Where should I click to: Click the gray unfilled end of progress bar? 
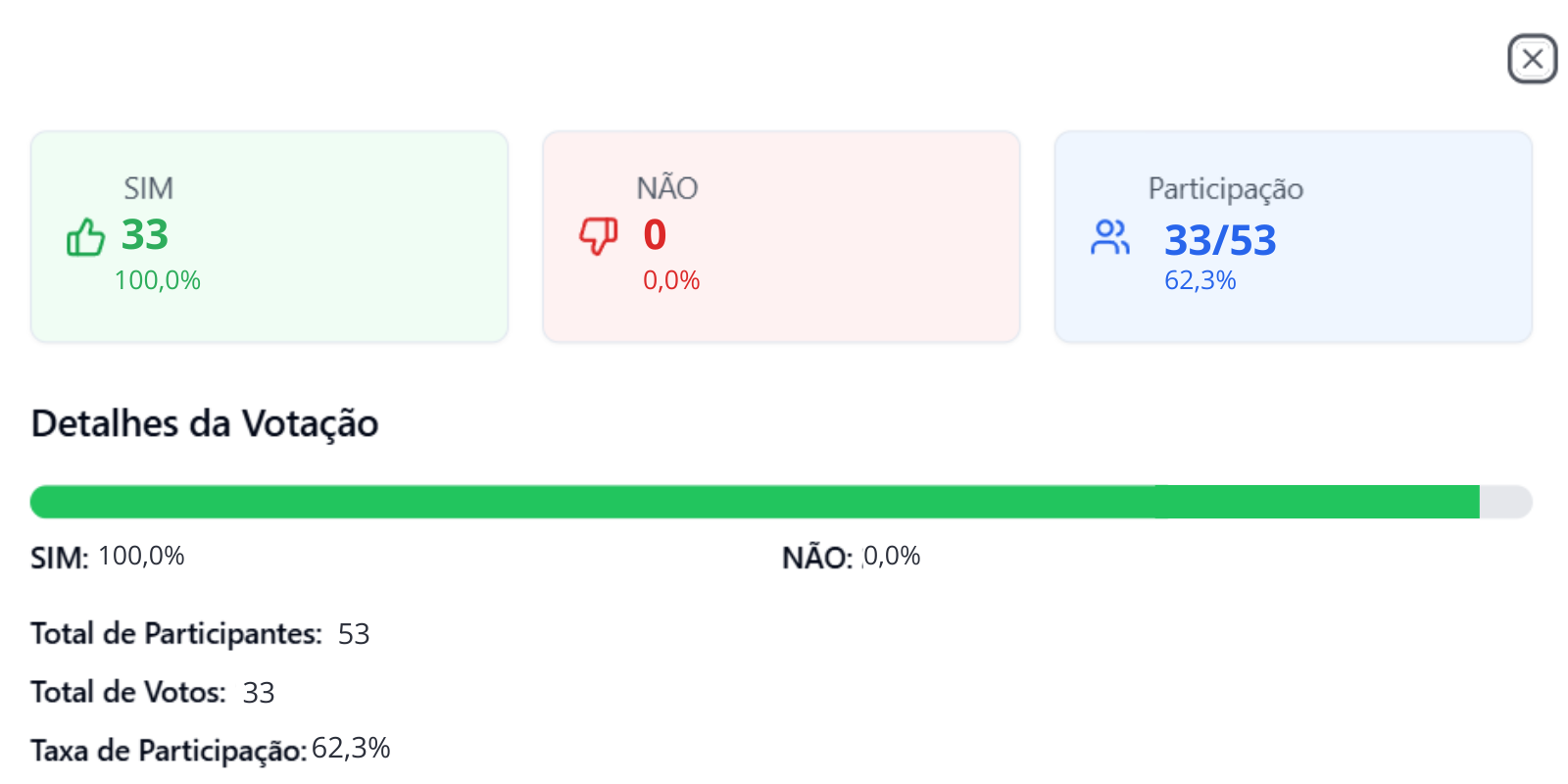[x=1506, y=502]
